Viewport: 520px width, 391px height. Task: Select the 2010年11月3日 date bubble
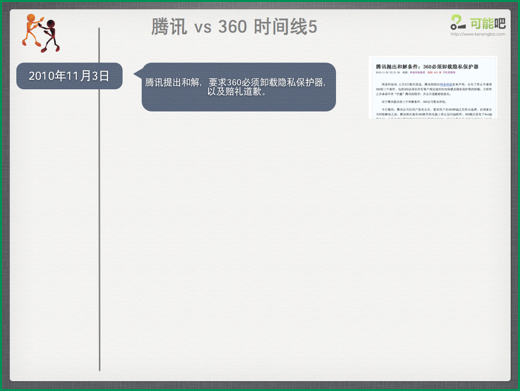69,76
